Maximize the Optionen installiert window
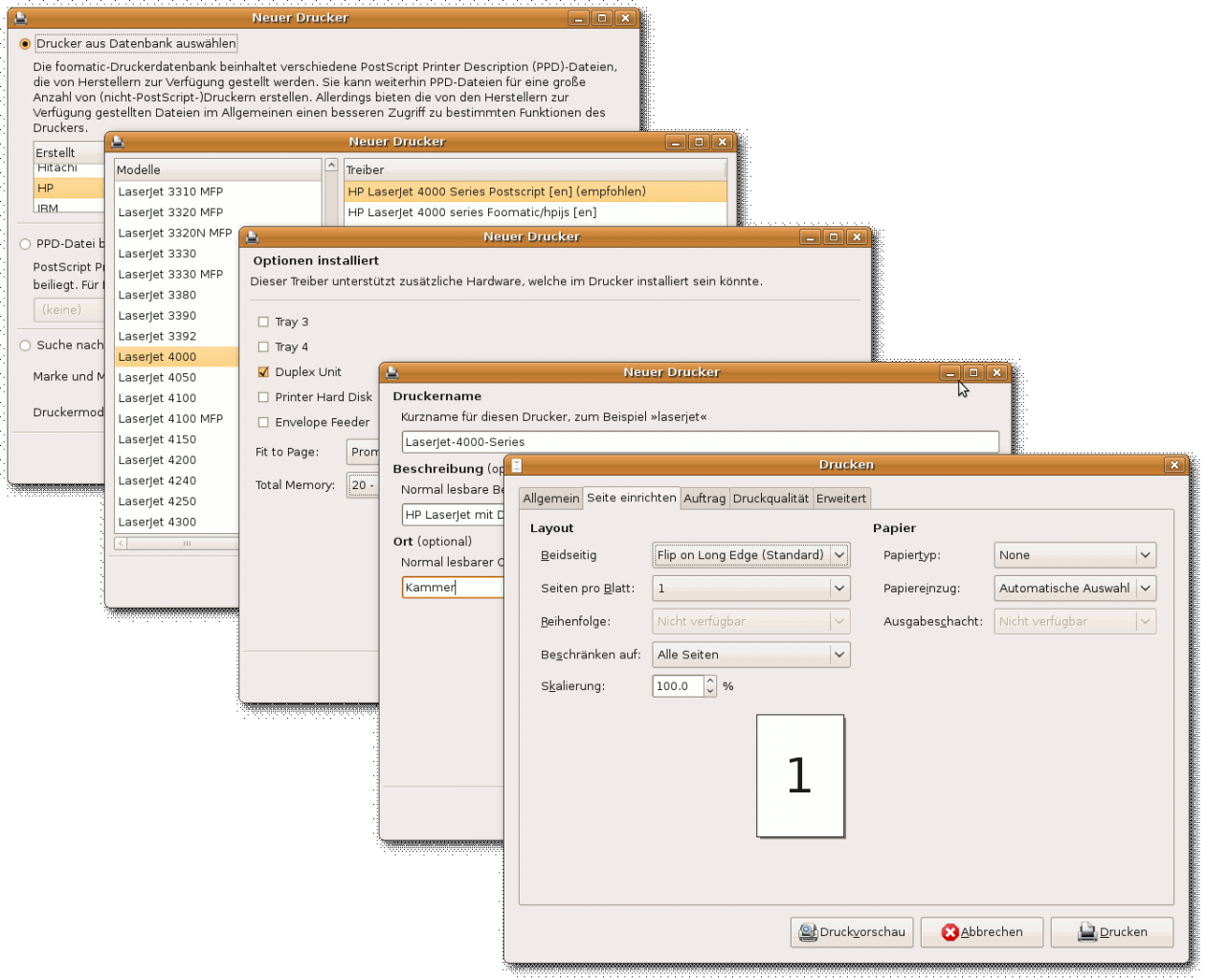Image resolution: width=1206 pixels, height=980 pixels. tap(834, 236)
